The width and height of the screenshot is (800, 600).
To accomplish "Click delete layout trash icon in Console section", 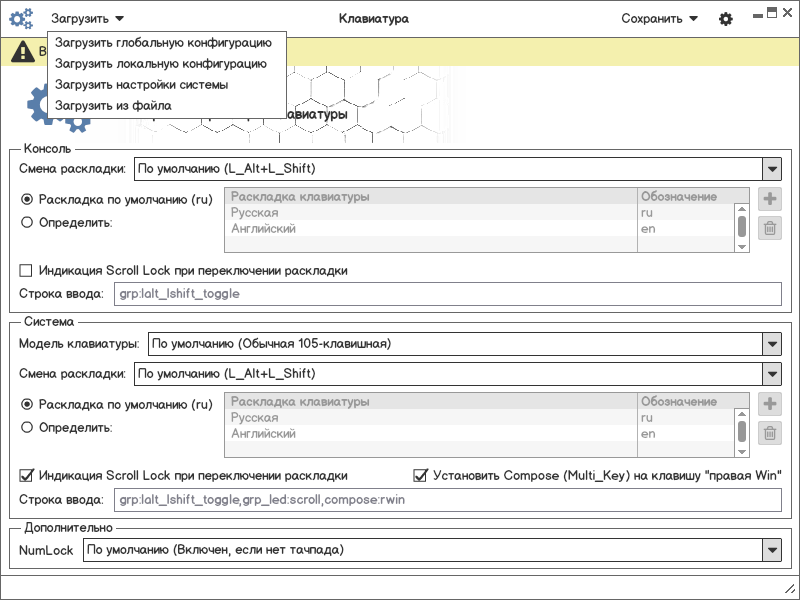I will [x=770, y=229].
